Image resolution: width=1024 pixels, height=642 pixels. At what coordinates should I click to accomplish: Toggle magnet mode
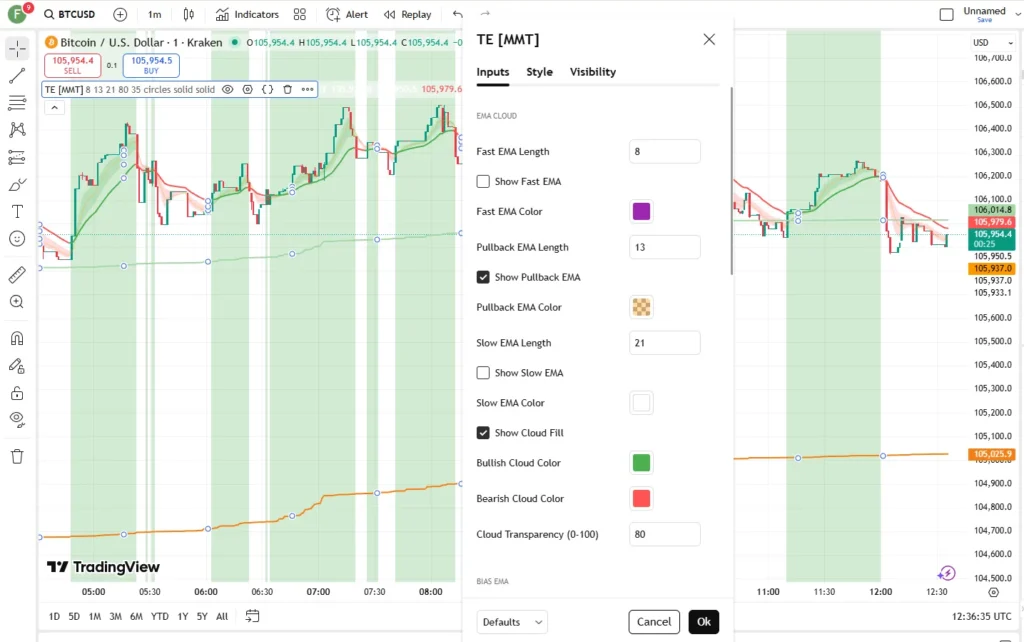[x=18, y=338]
